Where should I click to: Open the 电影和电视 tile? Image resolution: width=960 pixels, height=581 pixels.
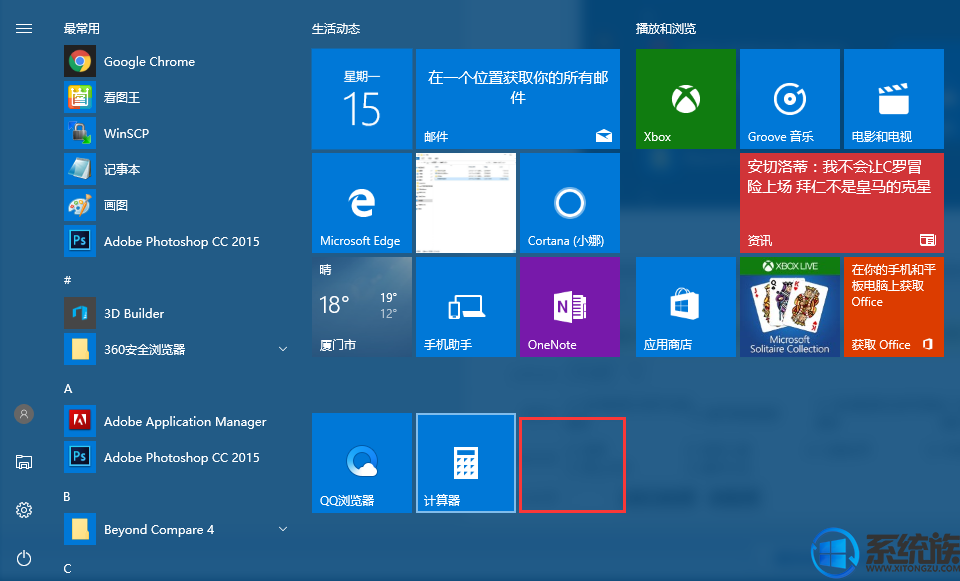[894, 99]
